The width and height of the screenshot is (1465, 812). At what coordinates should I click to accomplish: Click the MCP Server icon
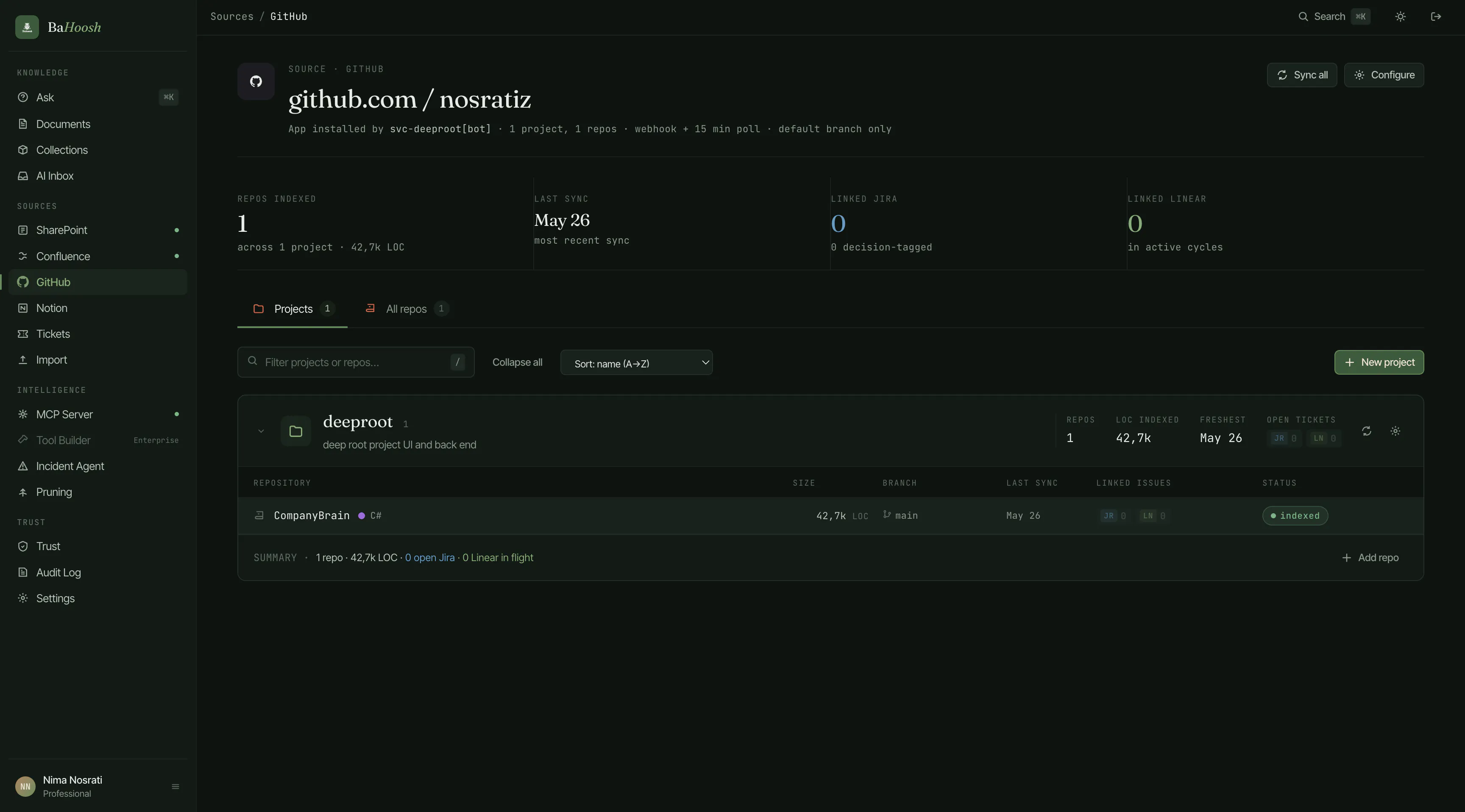pos(23,414)
